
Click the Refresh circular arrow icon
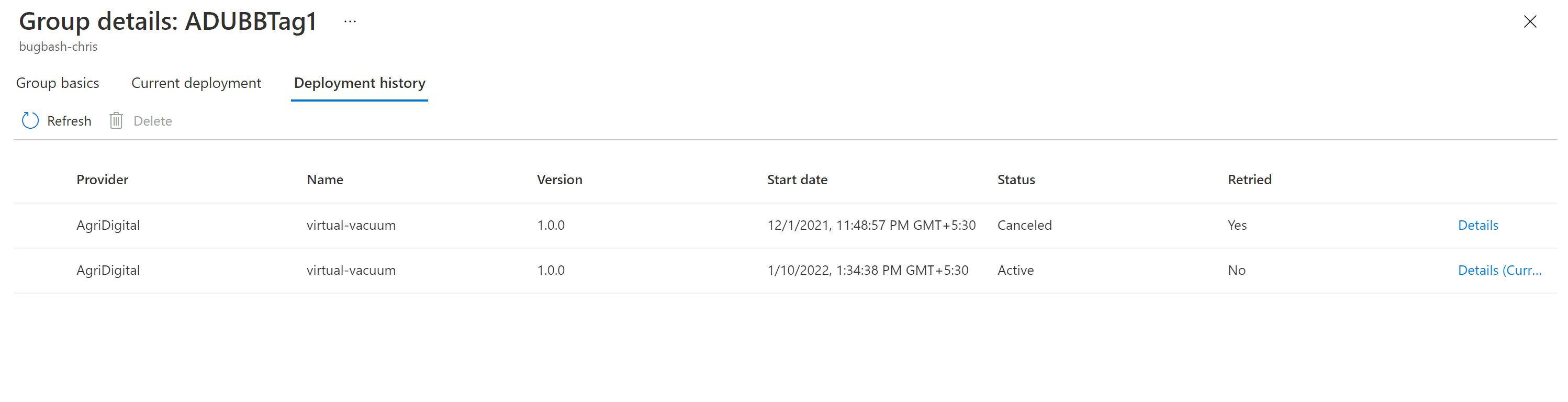pyautogui.click(x=30, y=120)
